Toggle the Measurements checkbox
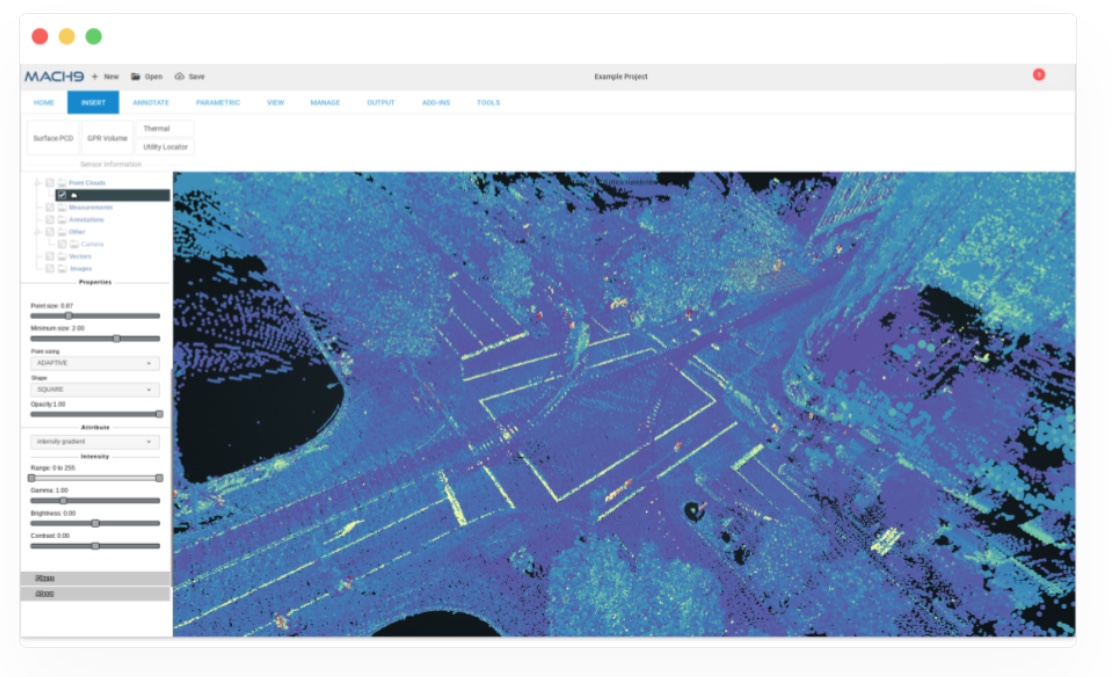 click(x=50, y=208)
